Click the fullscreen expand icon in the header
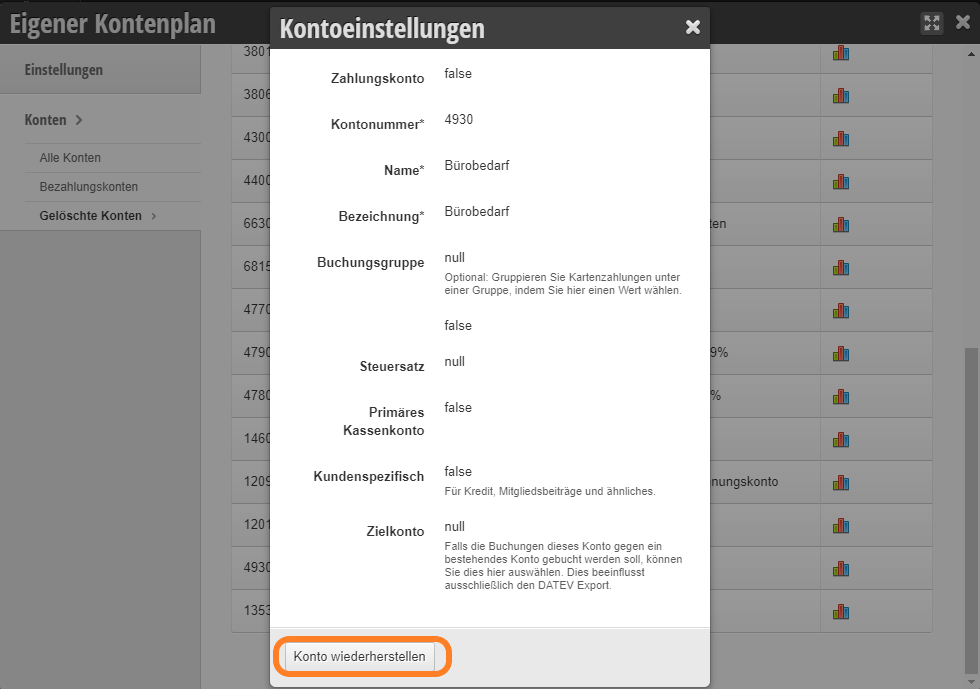 click(932, 23)
